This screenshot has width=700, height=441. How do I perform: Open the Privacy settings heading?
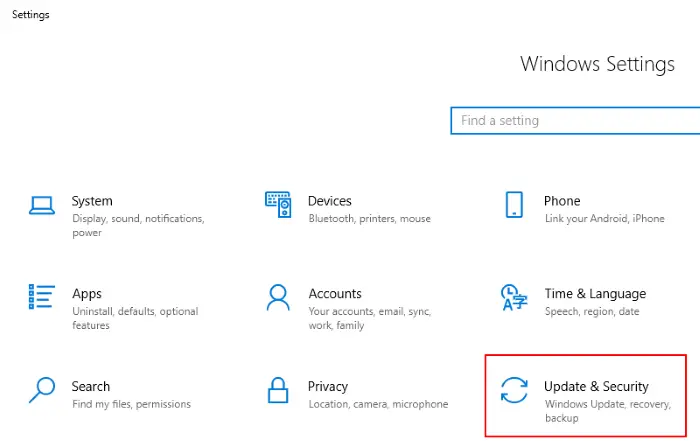[328, 387]
